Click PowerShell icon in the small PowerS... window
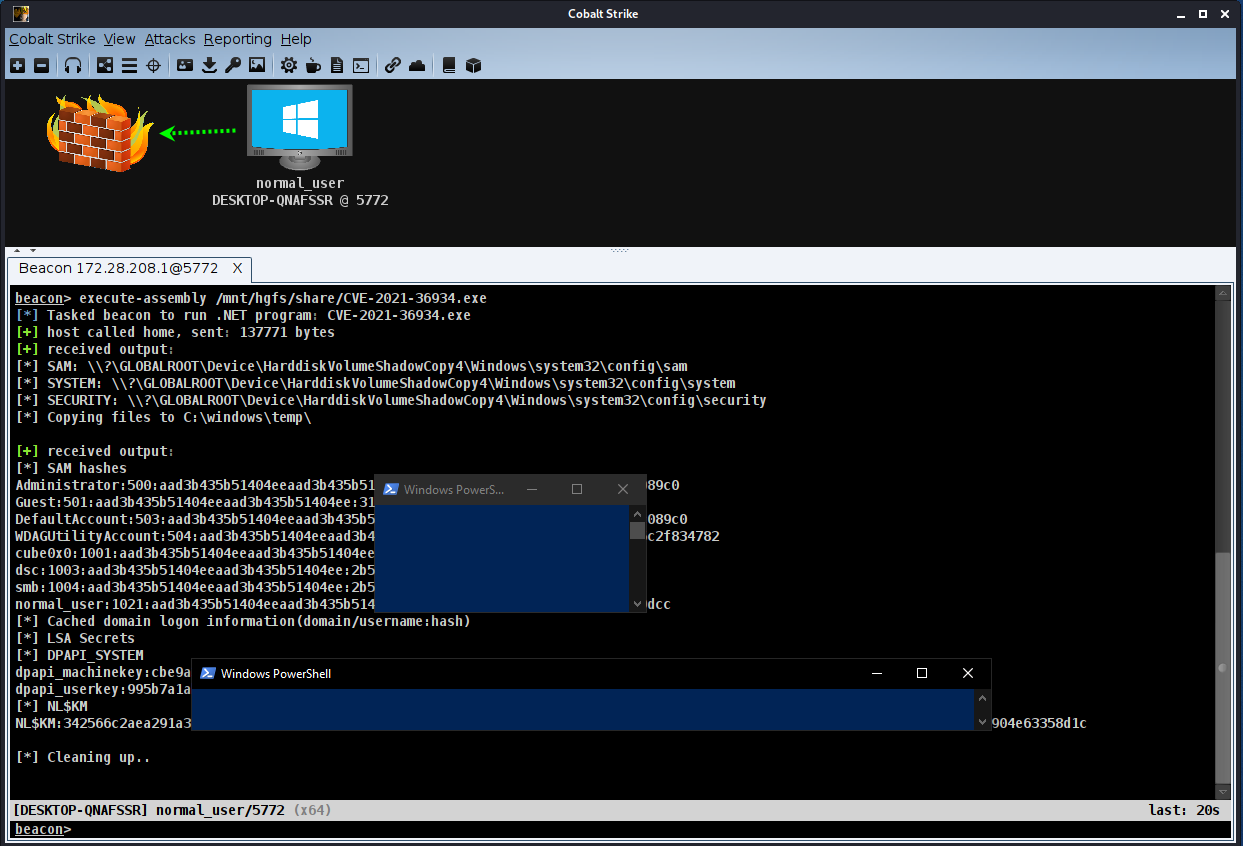The height and width of the screenshot is (846, 1243). point(391,489)
